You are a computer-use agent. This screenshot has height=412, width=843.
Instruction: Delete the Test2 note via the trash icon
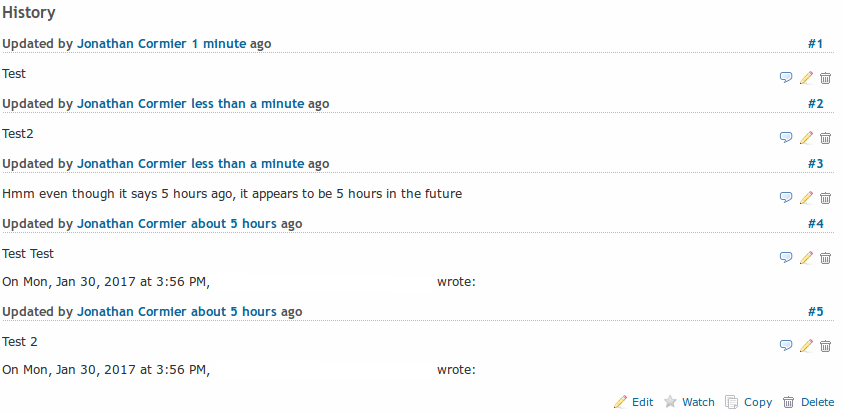[x=825, y=138]
